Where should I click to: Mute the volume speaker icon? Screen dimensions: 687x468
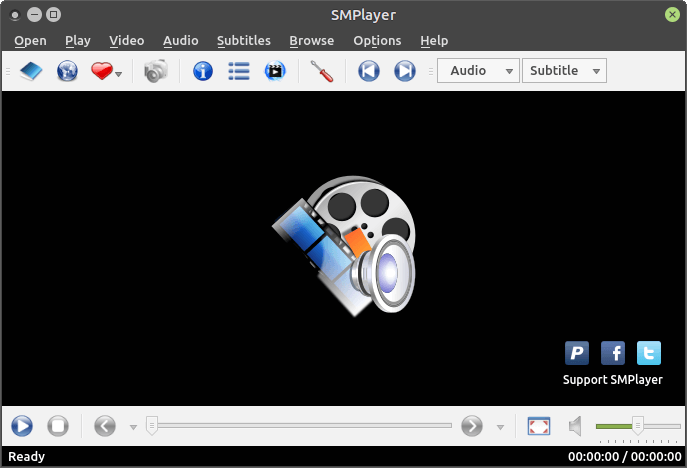(575, 427)
